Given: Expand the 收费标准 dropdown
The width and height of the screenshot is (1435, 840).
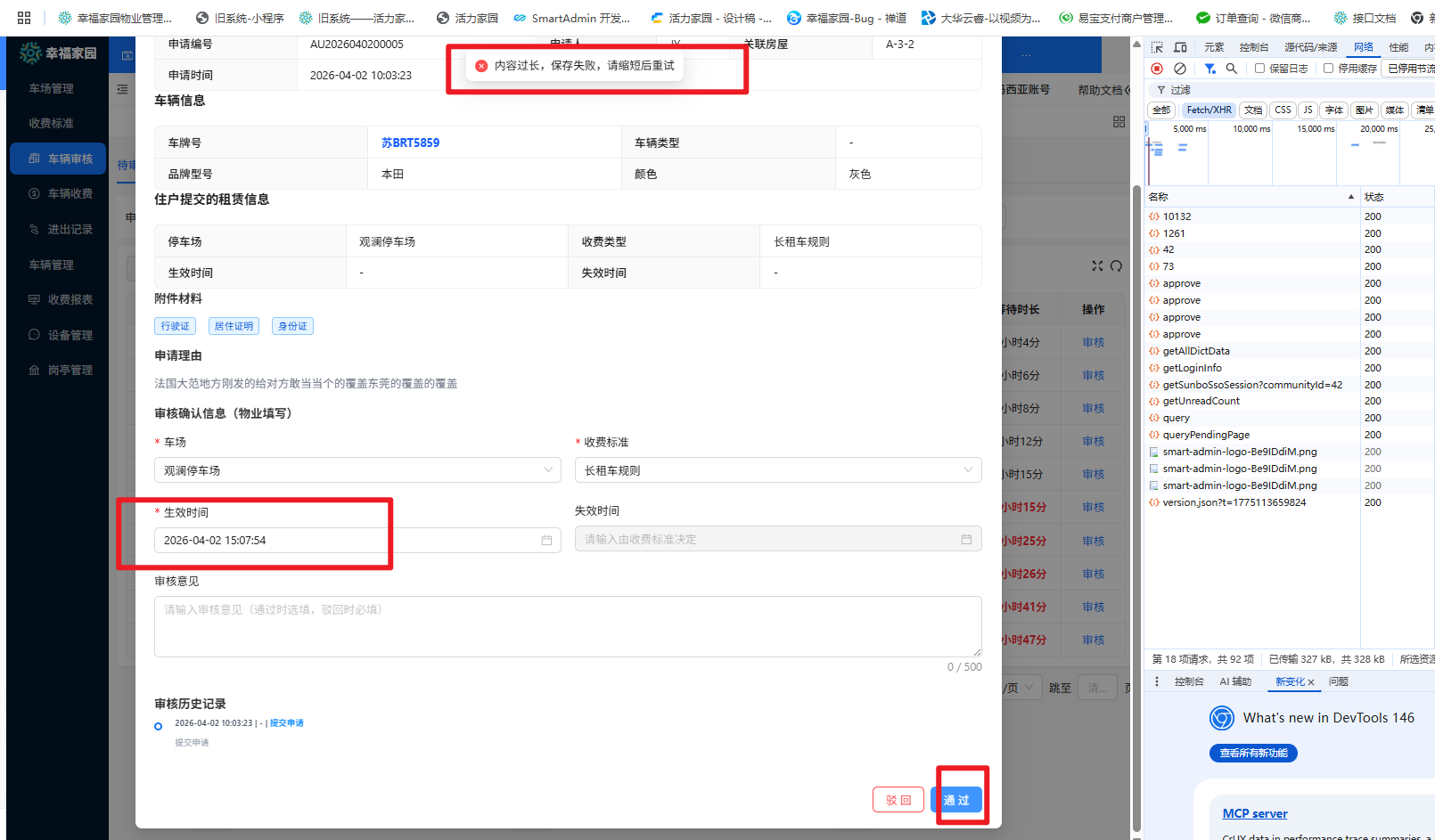Looking at the screenshot, I should click(777, 470).
